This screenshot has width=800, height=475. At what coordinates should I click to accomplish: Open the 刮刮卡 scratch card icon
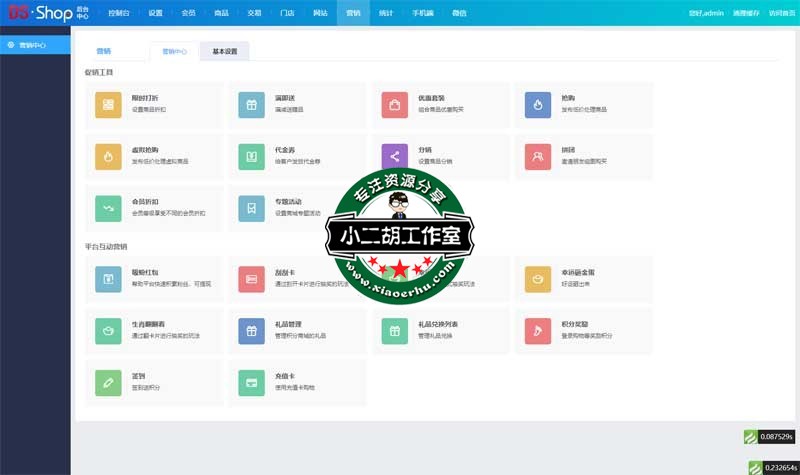pos(251,278)
